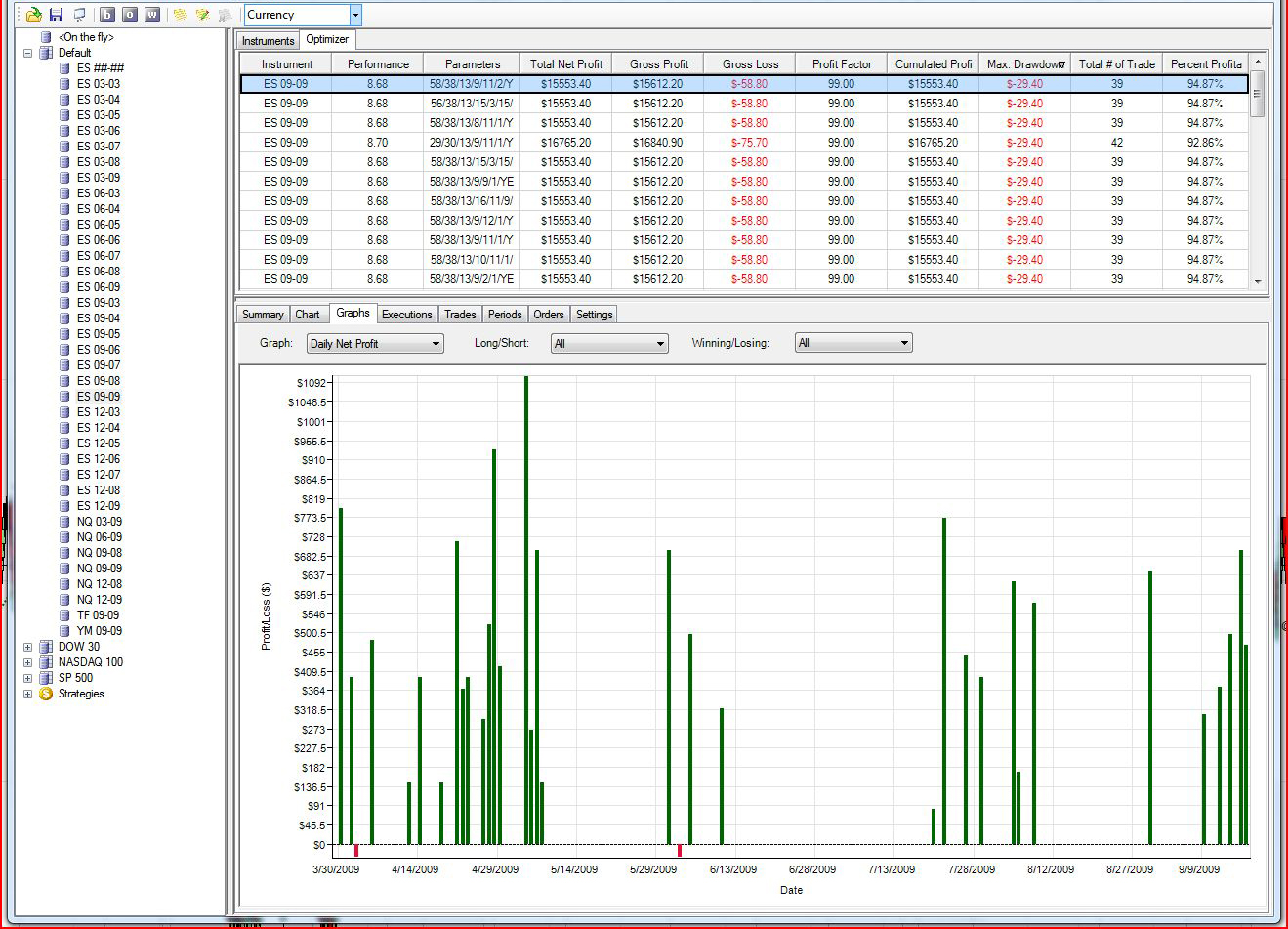Open the Periods tab
This screenshot has height=929, width=1288.
point(505,315)
